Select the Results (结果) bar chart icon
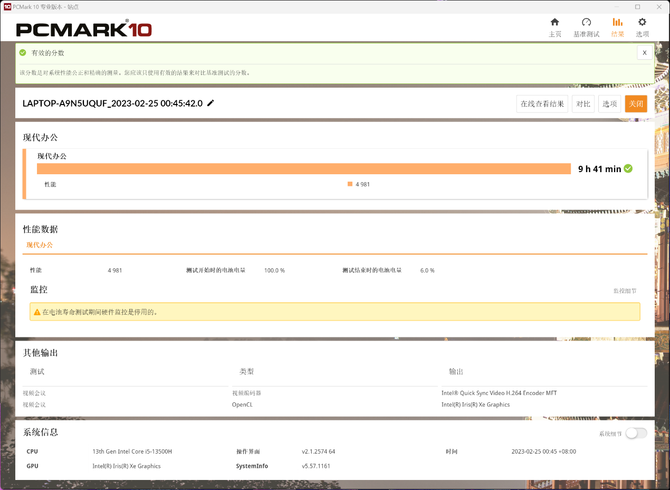The image size is (670, 490). click(617, 22)
